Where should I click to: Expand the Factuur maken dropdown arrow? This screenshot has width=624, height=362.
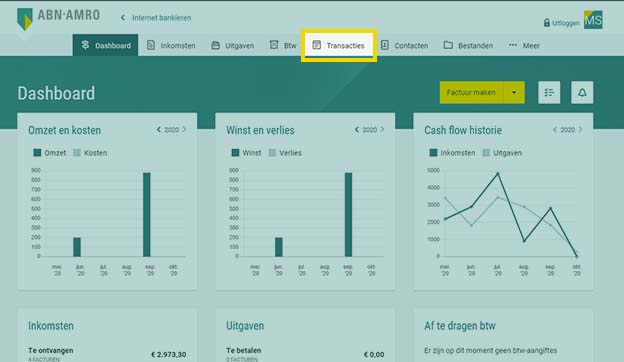point(514,93)
